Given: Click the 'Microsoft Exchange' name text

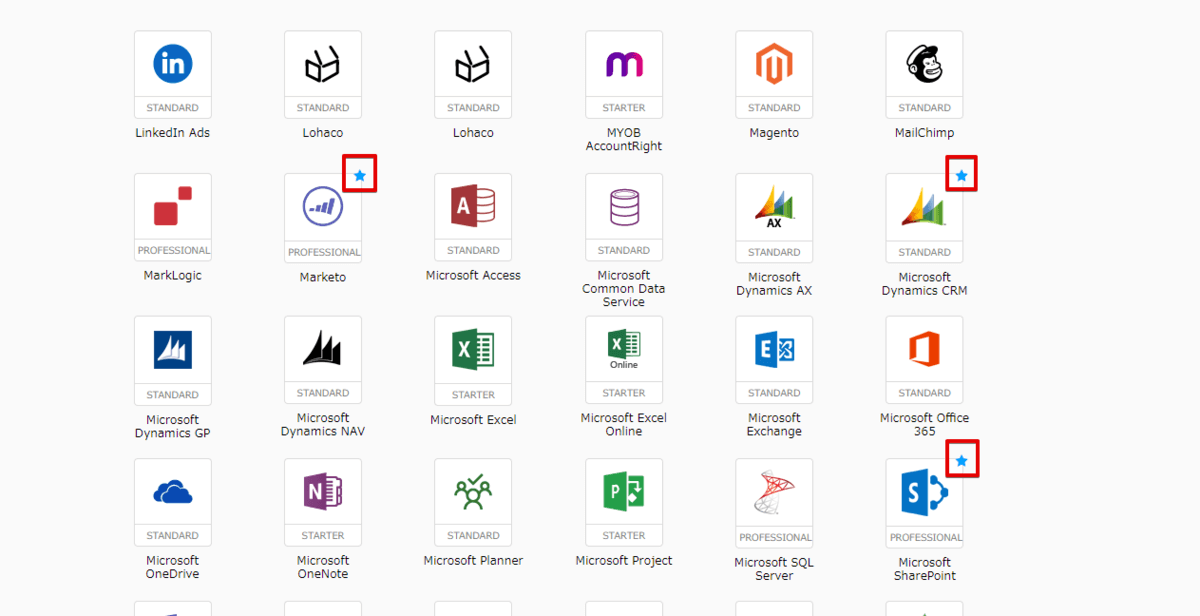Looking at the screenshot, I should [774, 425].
